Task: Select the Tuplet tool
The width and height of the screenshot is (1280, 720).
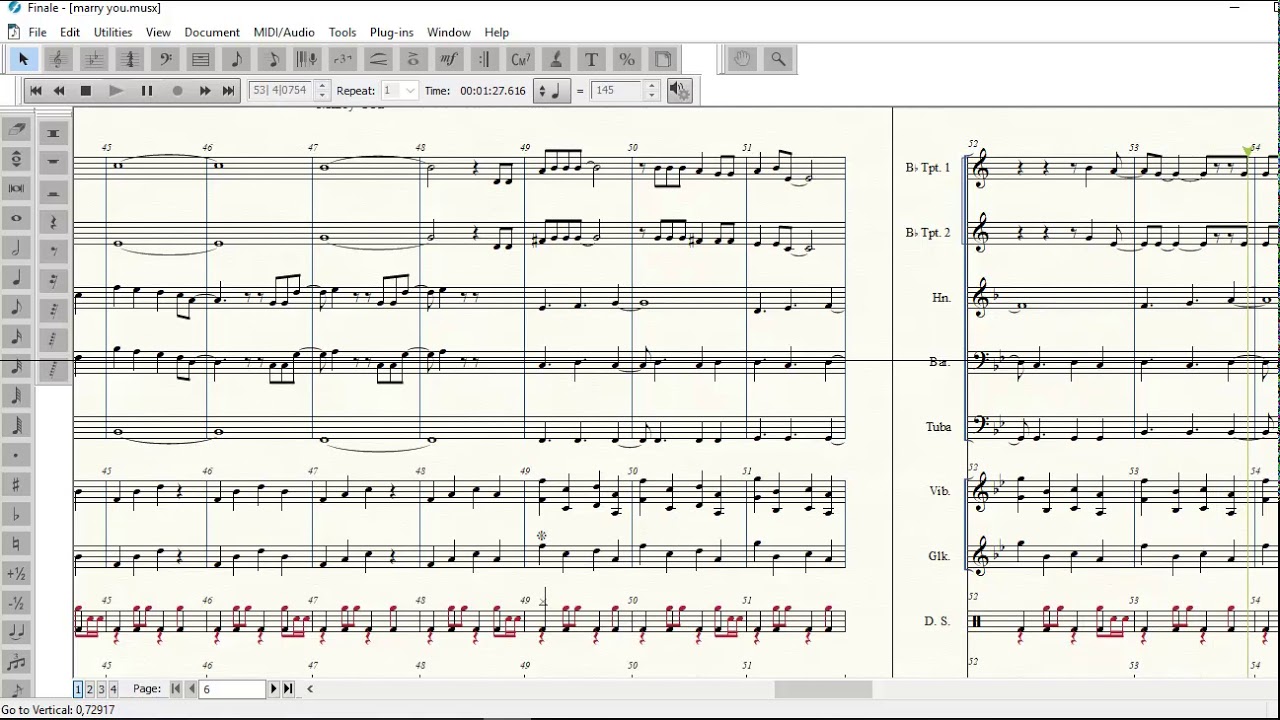Action: [343, 59]
